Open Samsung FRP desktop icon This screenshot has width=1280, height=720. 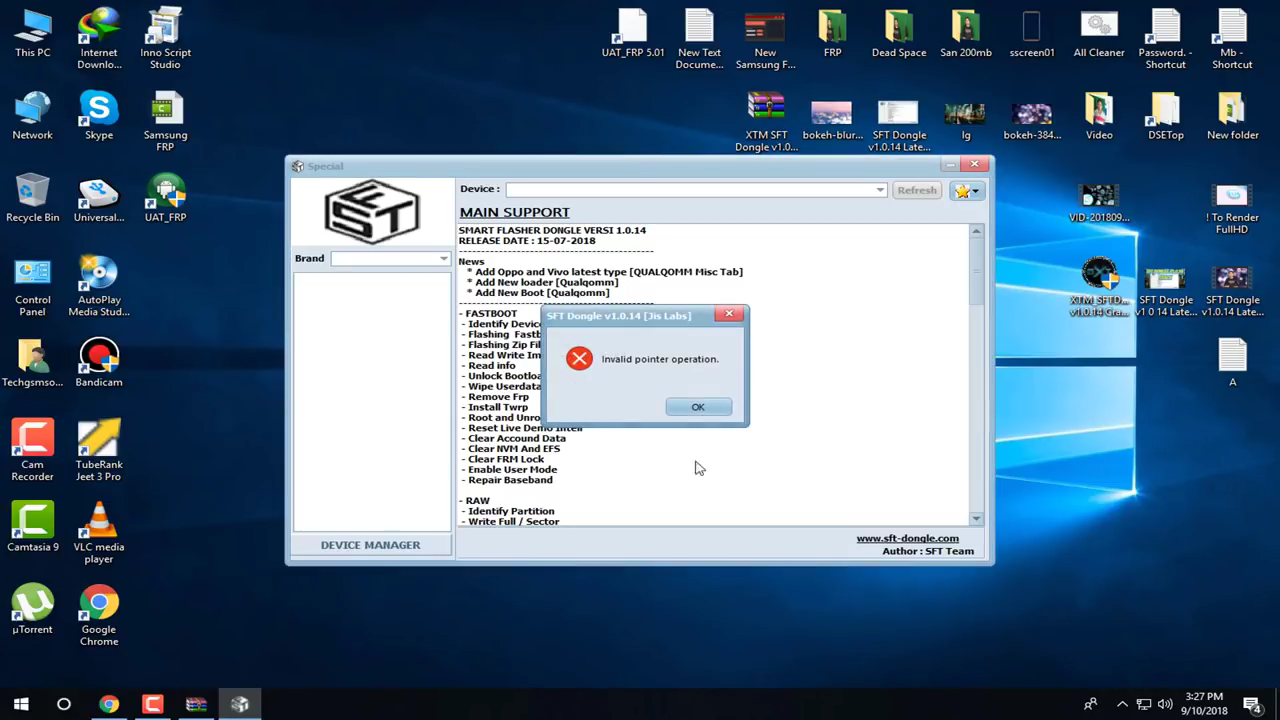pyautogui.click(x=165, y=121)
